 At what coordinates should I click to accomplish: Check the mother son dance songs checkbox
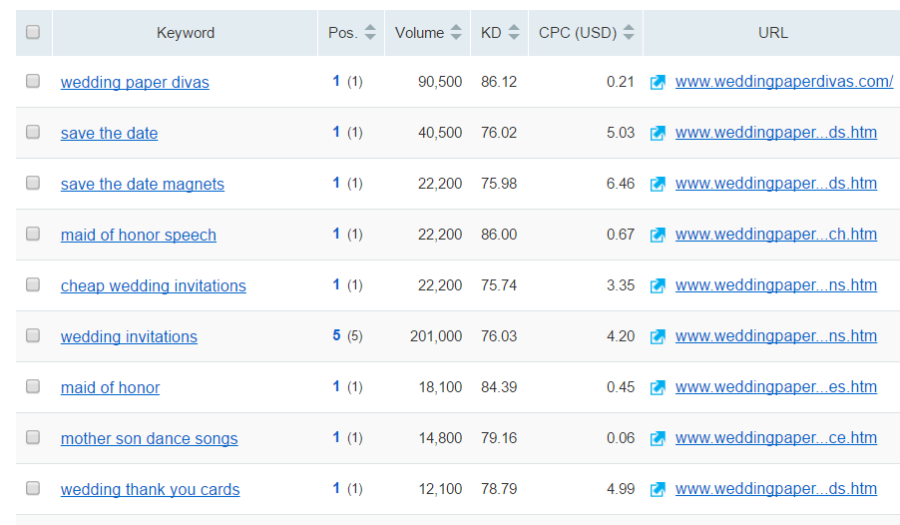[x=33, y=437]
